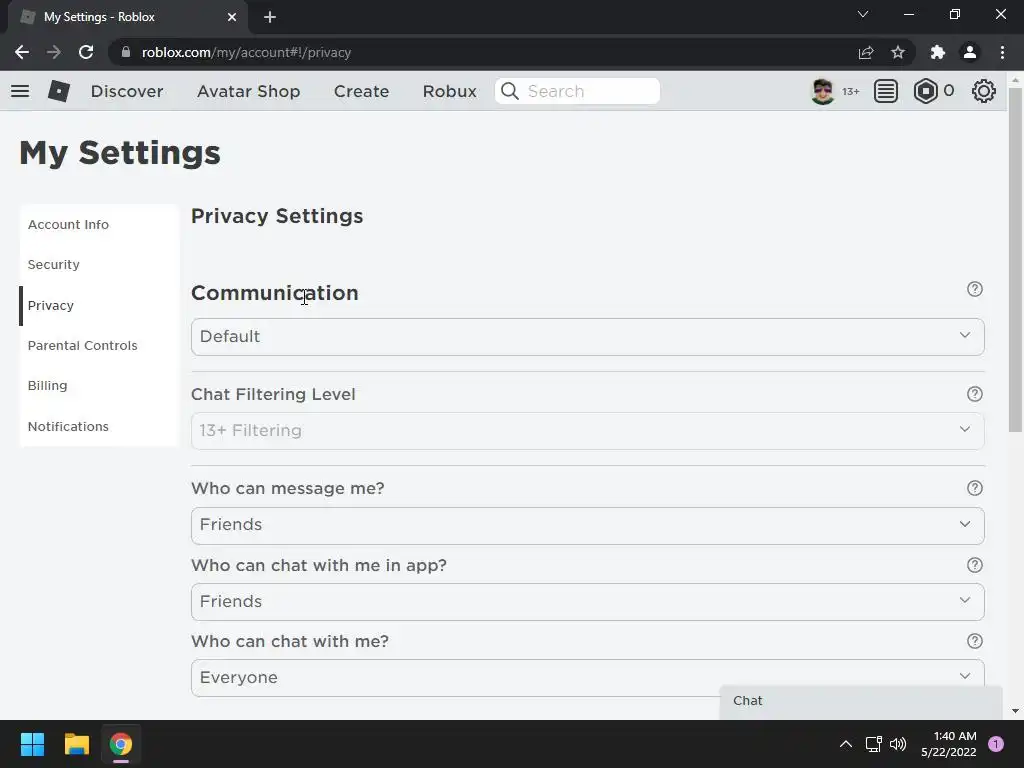
Task: Open the 13+ Filtering dropdown
Action: click(x=587, y=430)
